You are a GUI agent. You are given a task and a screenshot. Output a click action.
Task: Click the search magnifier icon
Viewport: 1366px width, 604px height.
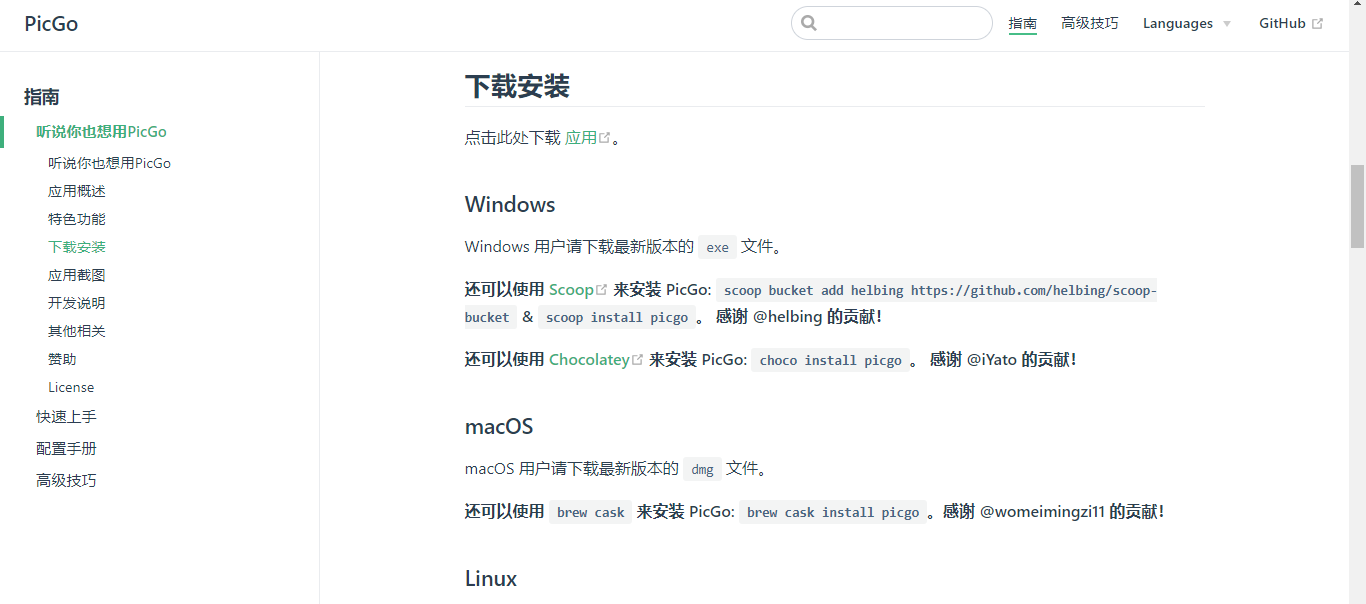tap(809, 23)
